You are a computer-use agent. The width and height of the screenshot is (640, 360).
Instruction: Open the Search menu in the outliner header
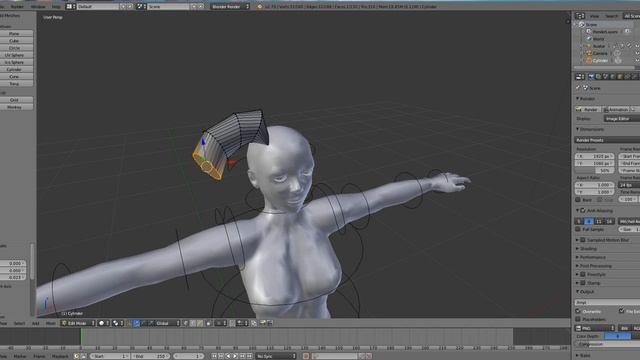tap(611, 16)
